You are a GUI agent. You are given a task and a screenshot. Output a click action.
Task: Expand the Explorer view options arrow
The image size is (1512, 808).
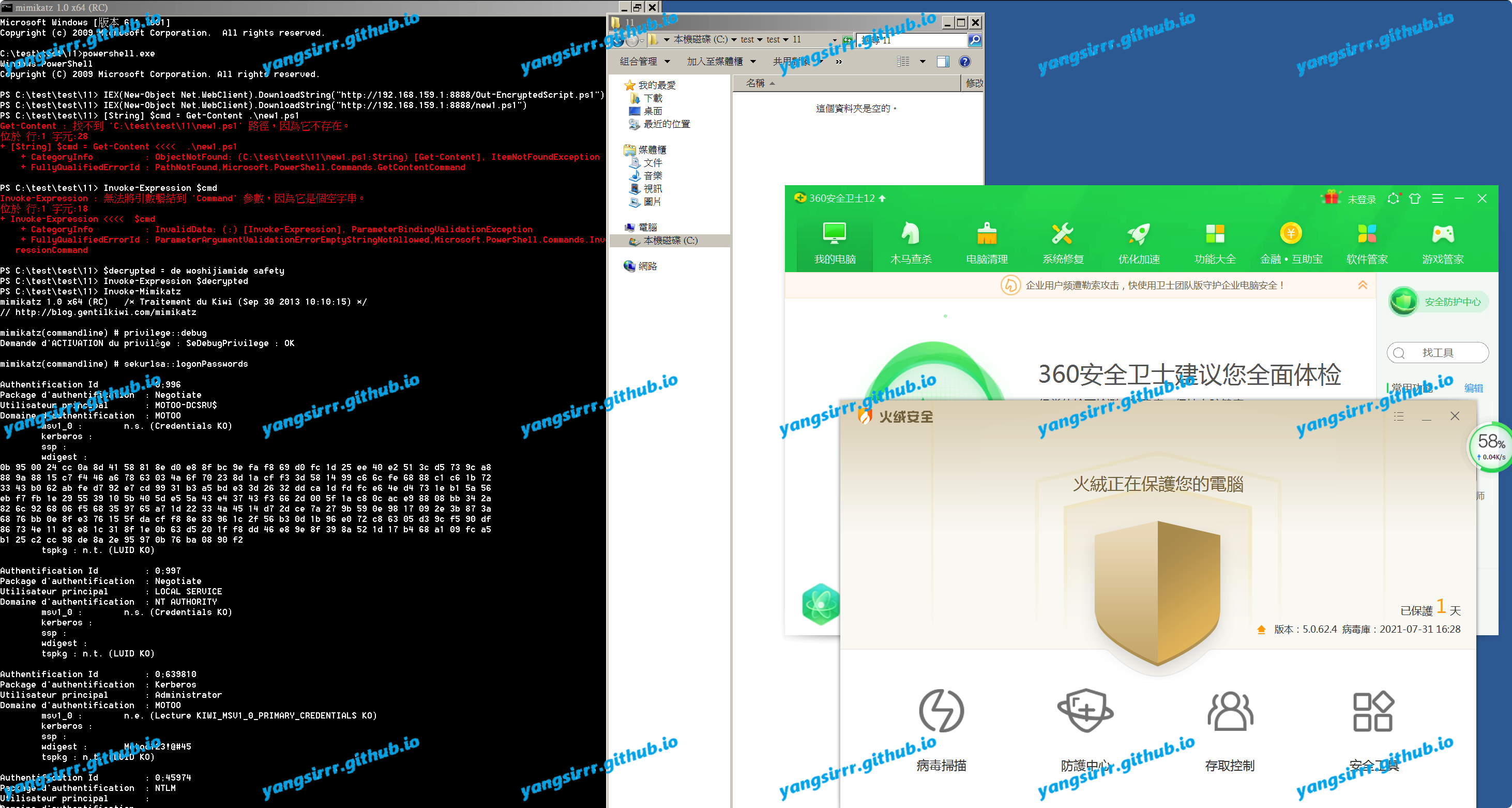click(922, 62)
